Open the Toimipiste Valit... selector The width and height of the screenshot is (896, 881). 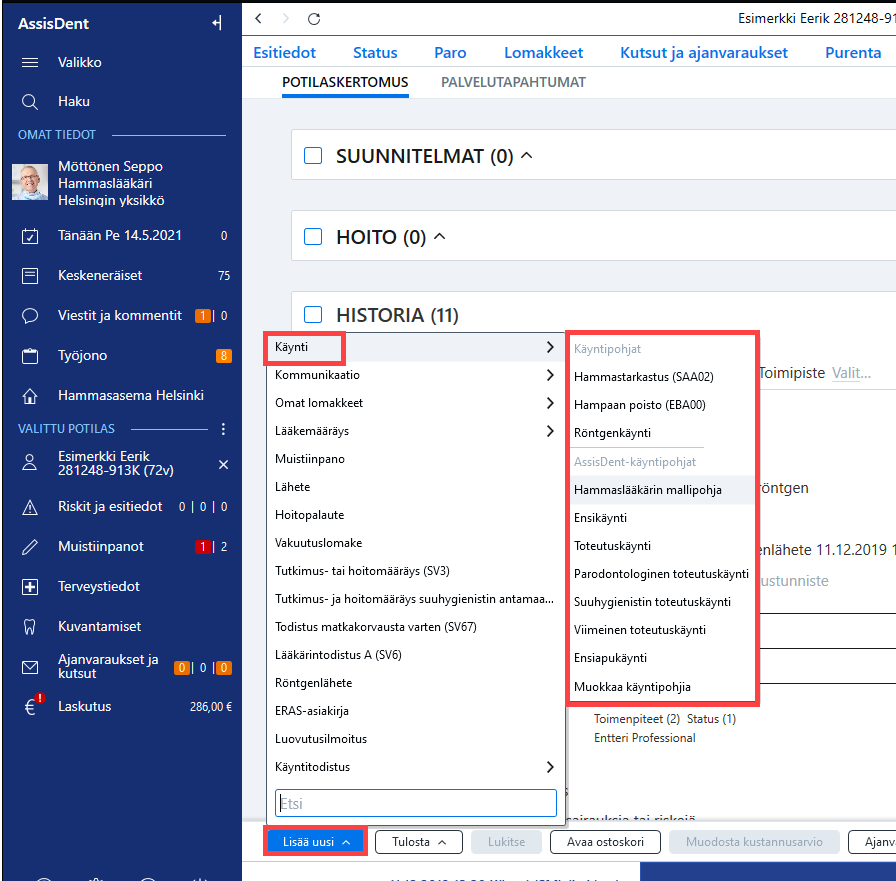851,373
